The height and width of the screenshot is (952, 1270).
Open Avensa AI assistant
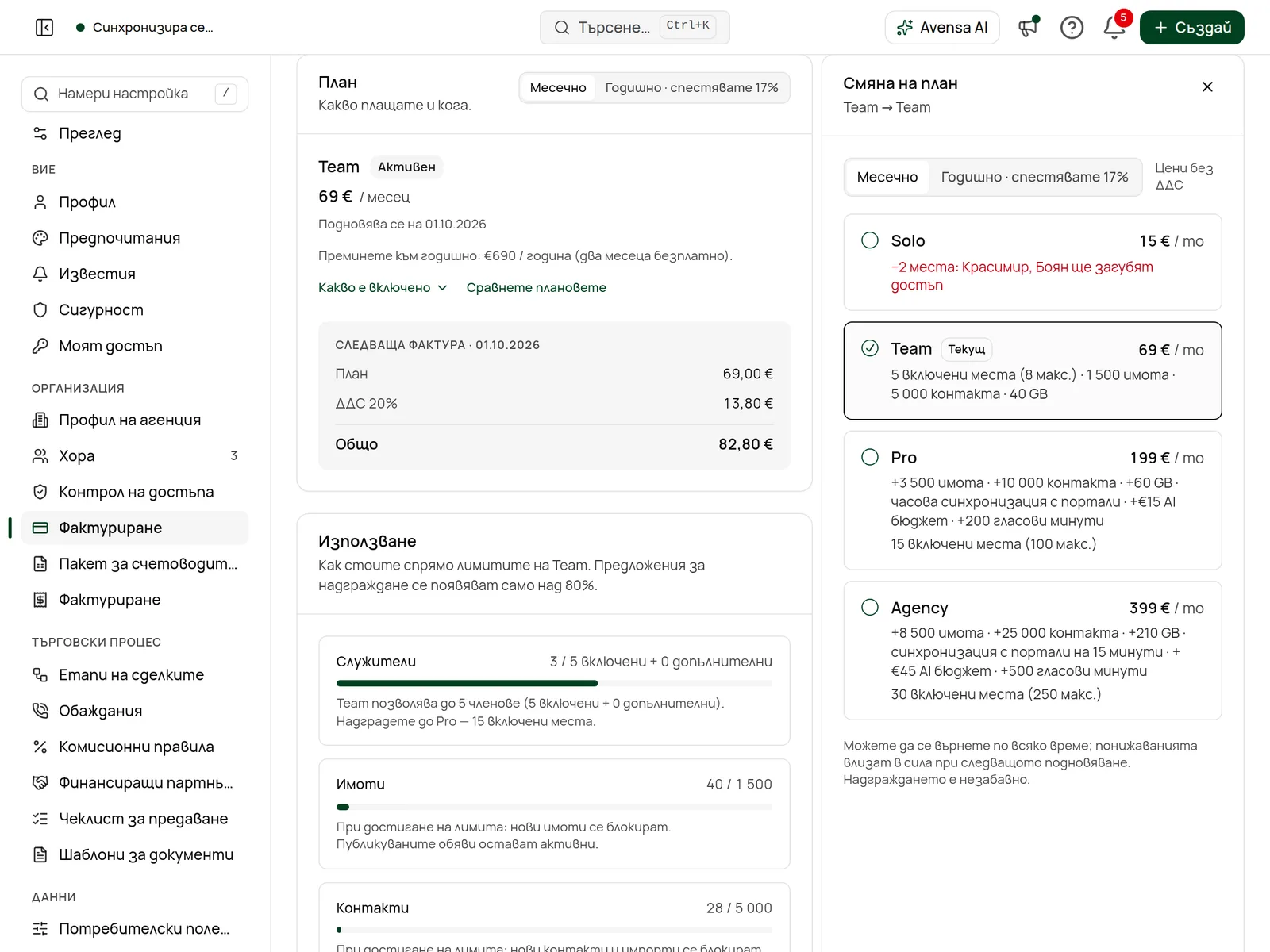[x=942, y=28]
